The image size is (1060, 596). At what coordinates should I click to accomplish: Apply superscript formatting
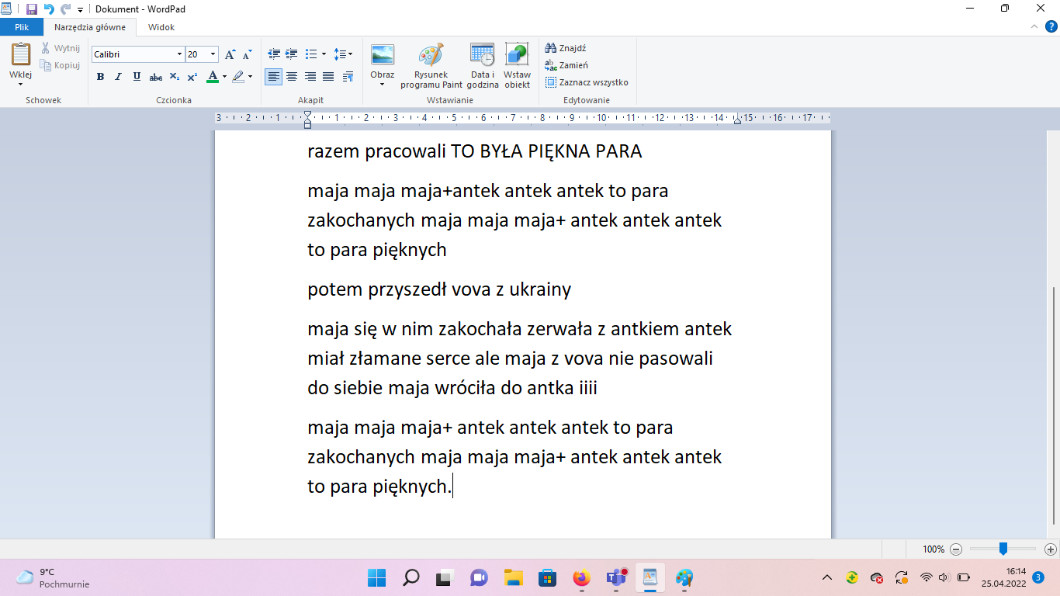pos(192,77)
